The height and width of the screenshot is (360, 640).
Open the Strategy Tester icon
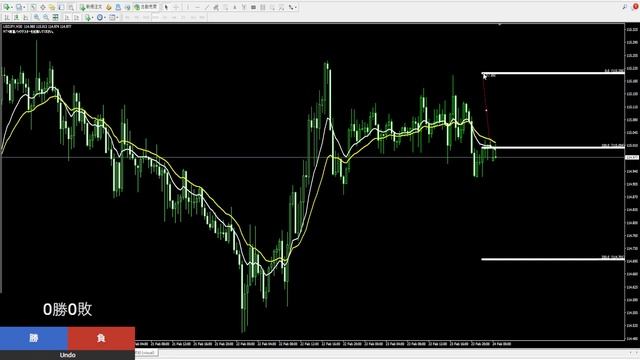(71, 7)
